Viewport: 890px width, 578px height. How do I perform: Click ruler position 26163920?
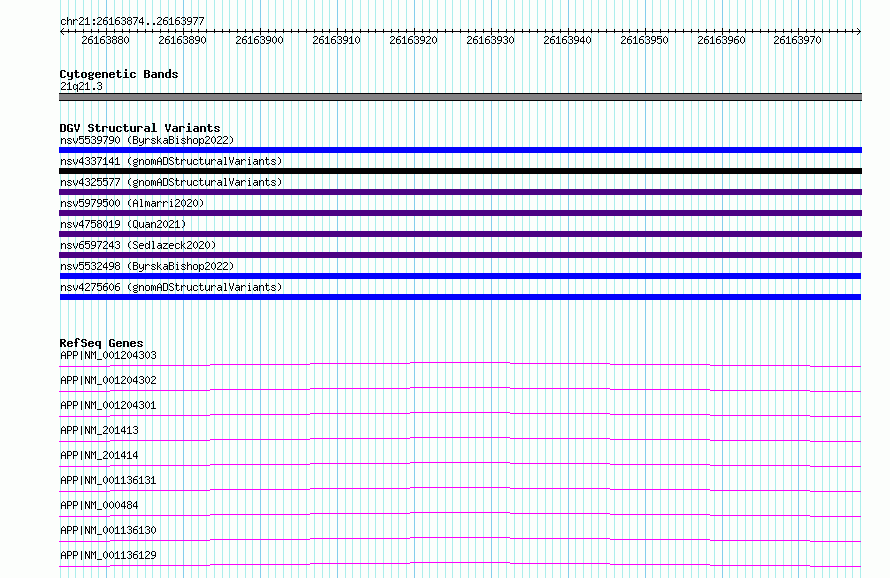point(413,40)
